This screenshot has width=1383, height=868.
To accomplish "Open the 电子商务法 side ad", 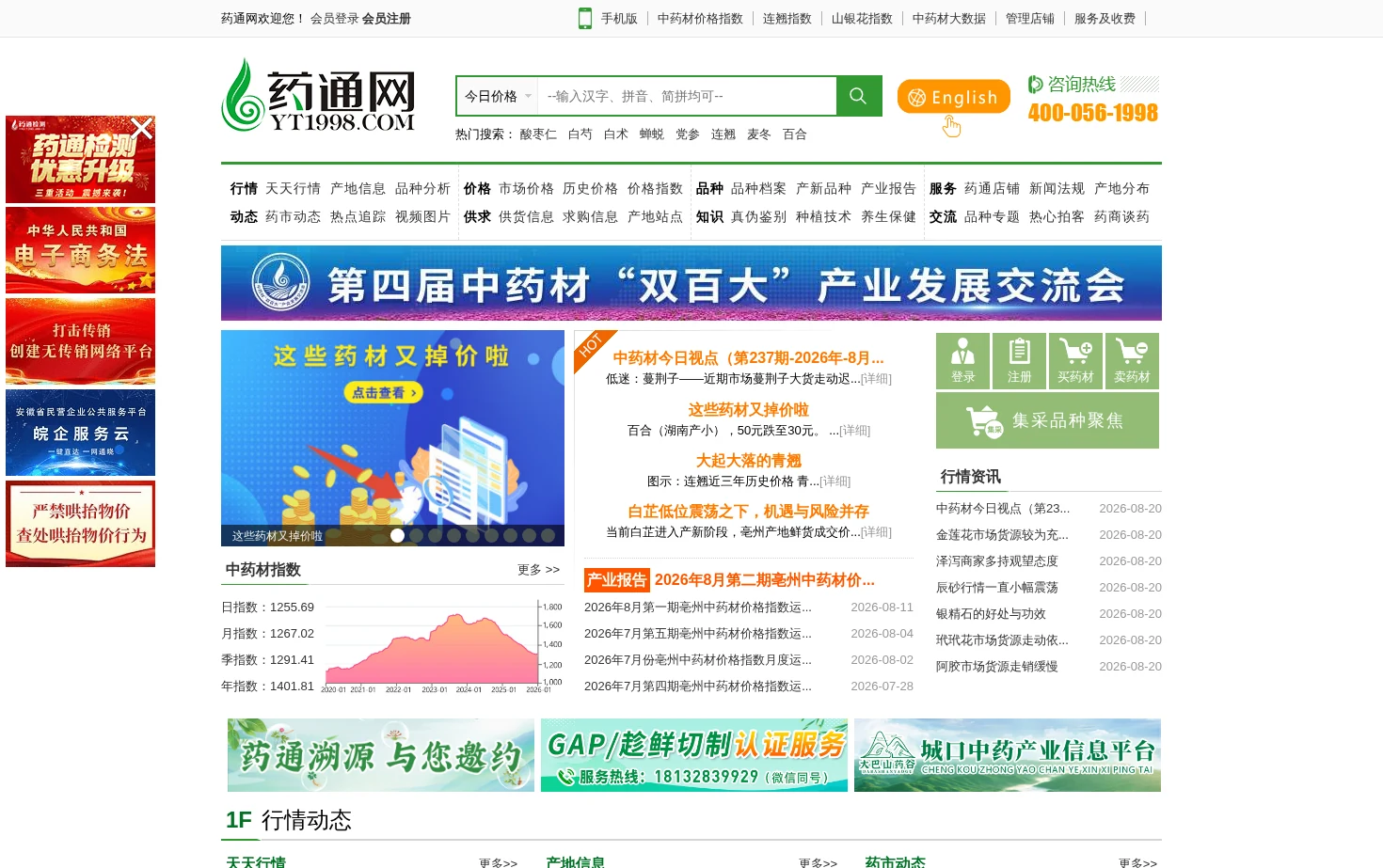I will 80,250.
